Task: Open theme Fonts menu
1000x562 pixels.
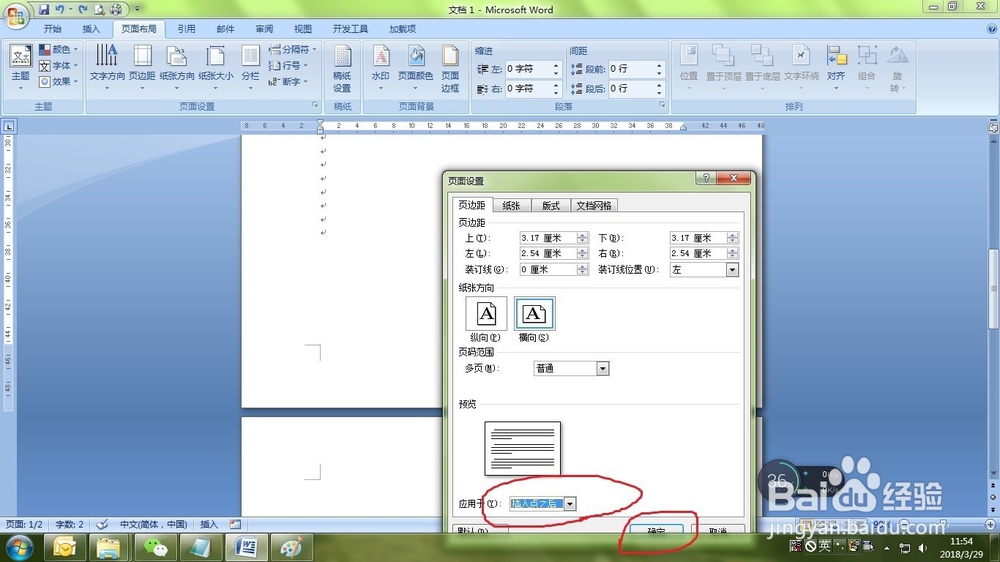Action: (59, 66)
